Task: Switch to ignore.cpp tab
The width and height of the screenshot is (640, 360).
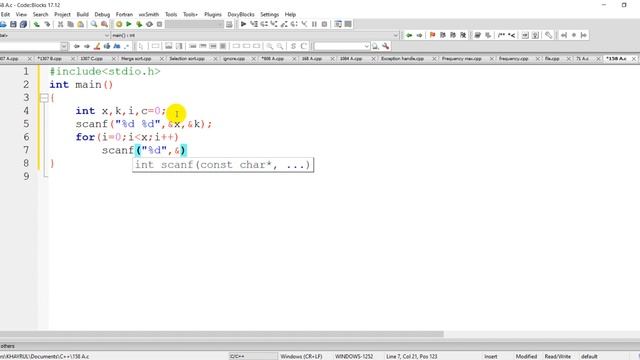Action: pos(234,59)
